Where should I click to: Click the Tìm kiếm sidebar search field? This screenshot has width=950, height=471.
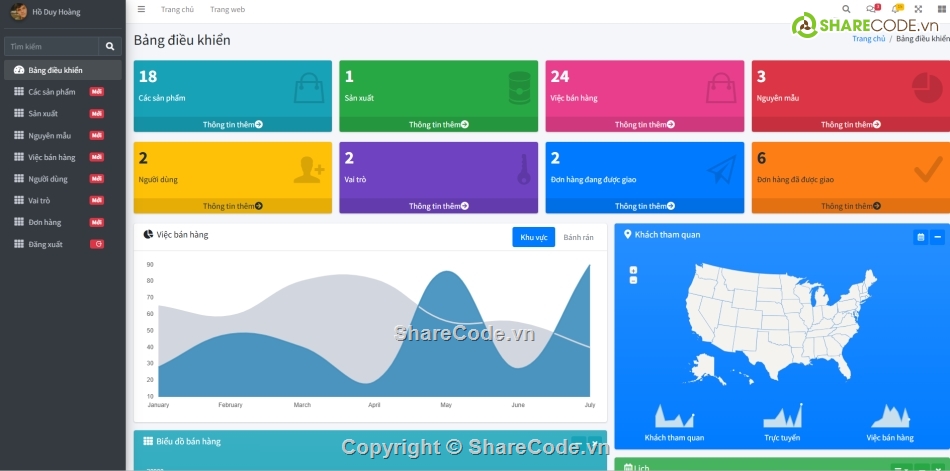tap(52, 46)
